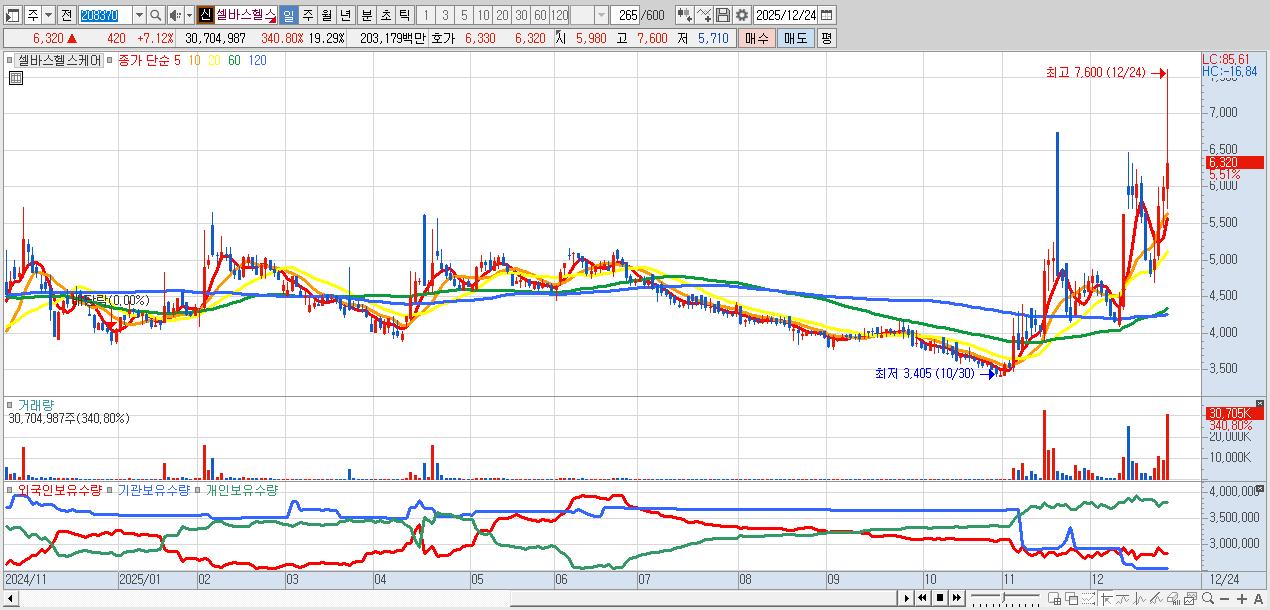Adjust the chart zoom slider handle
1270x610 pixels.
[x=1004, y=598]
